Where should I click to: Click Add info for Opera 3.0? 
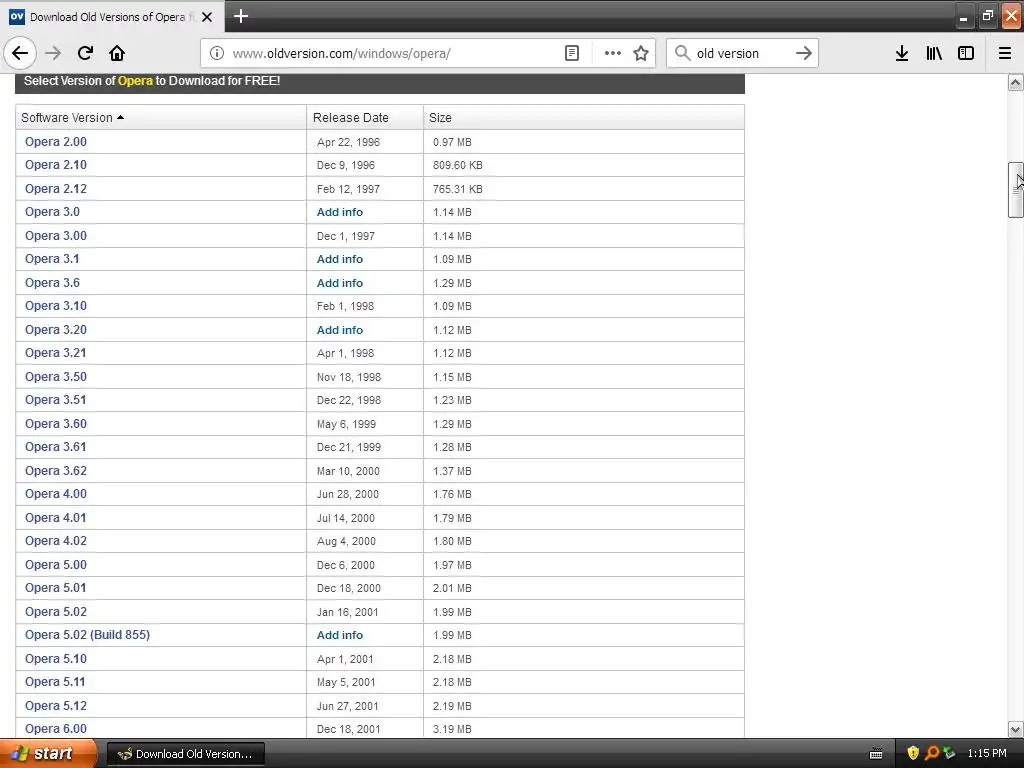pos(340,212)
